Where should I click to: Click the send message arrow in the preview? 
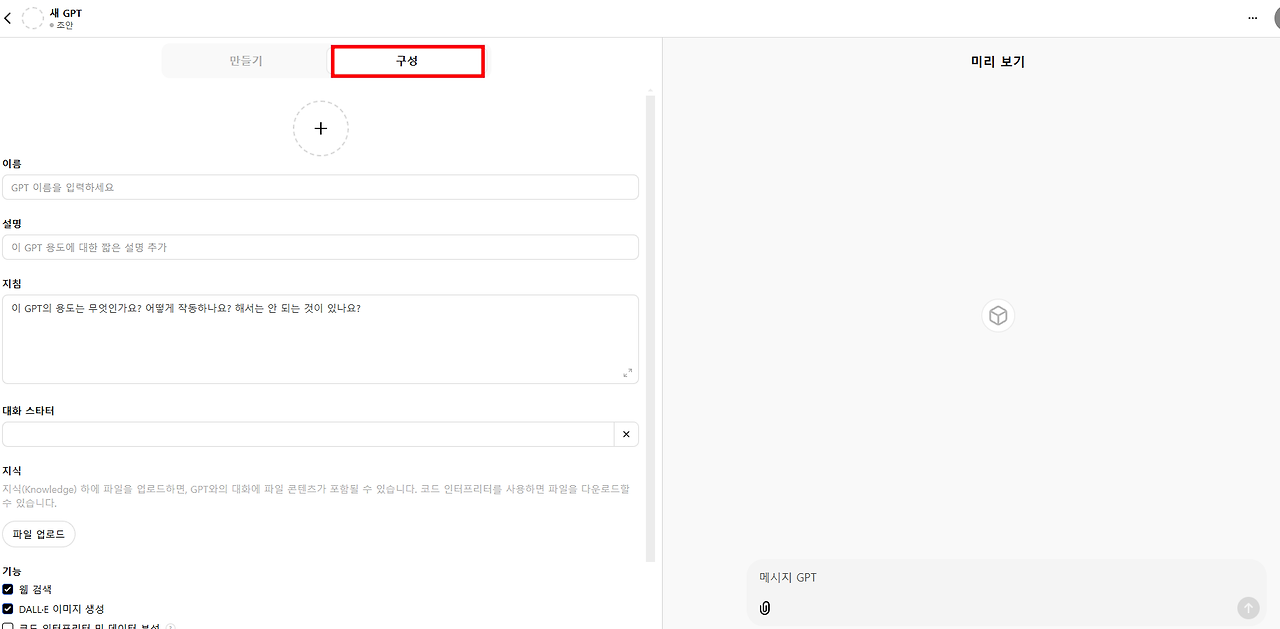1247,607
